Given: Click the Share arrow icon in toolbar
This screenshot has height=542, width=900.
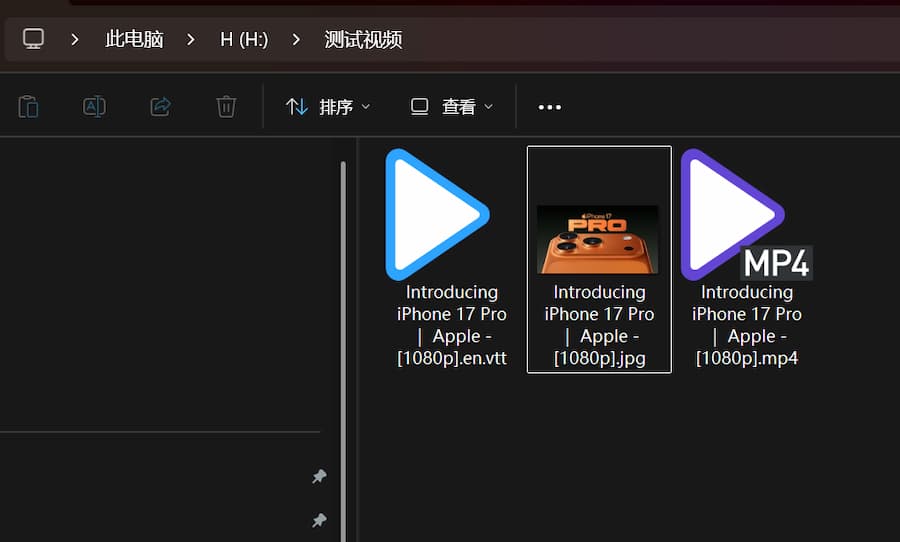Looking at the screenshot, I should pyautogui.click(x=160, y=106).
